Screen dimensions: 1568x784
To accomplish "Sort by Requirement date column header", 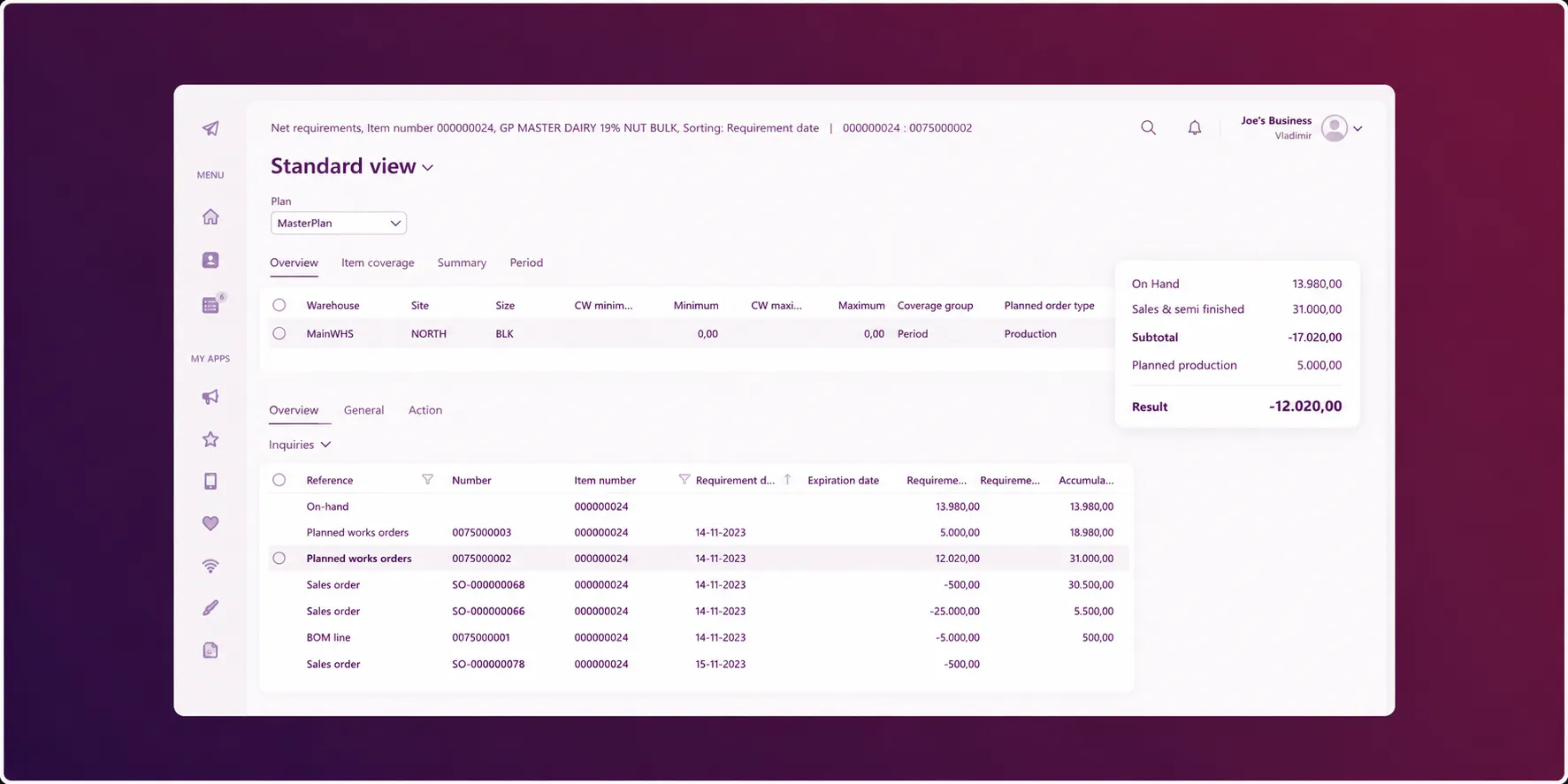I will point(735,480).
